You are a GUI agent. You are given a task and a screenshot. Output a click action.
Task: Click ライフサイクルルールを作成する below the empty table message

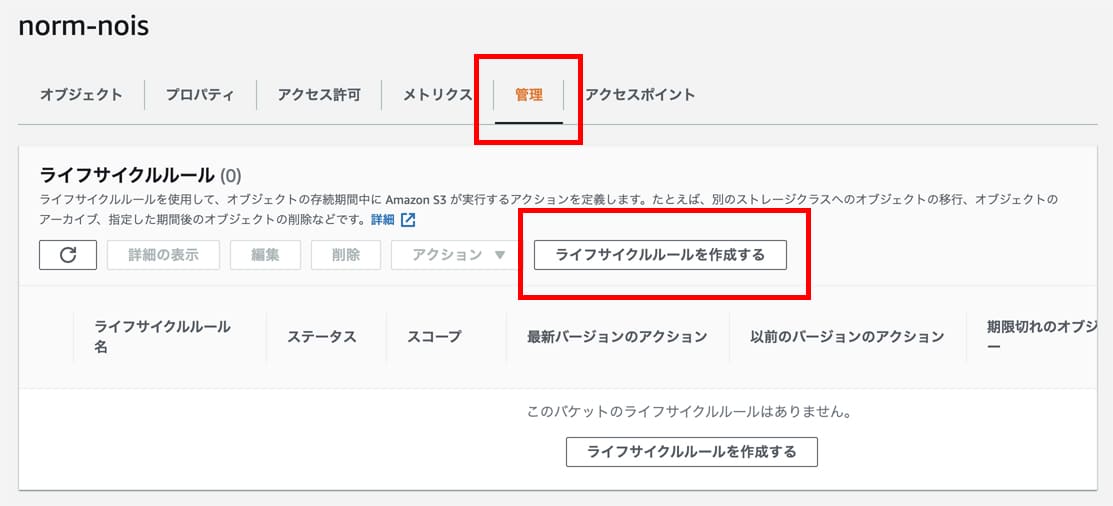[692, 452]
